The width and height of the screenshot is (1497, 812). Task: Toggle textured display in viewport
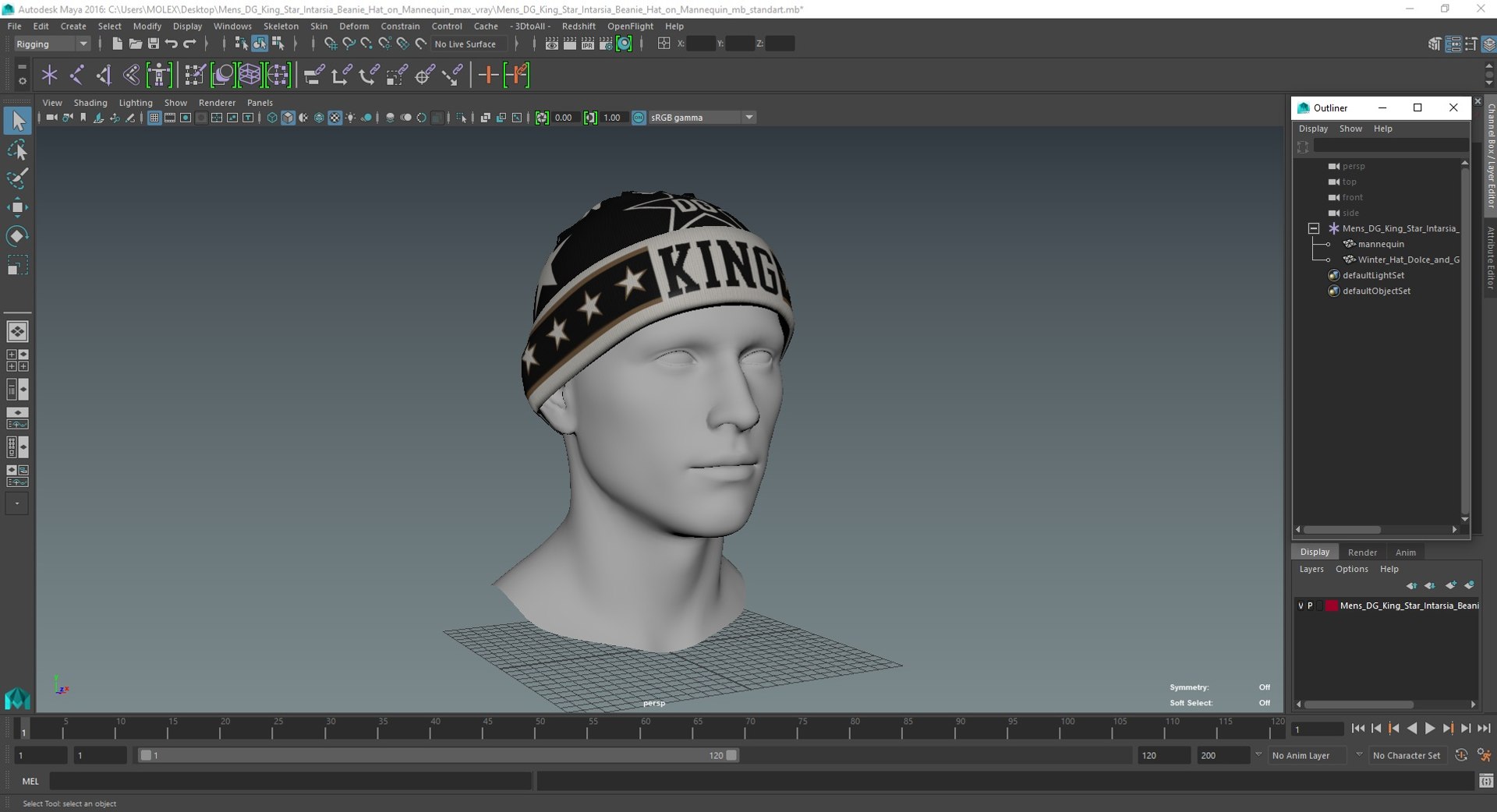pyautogui.click(x=334, y=118)
